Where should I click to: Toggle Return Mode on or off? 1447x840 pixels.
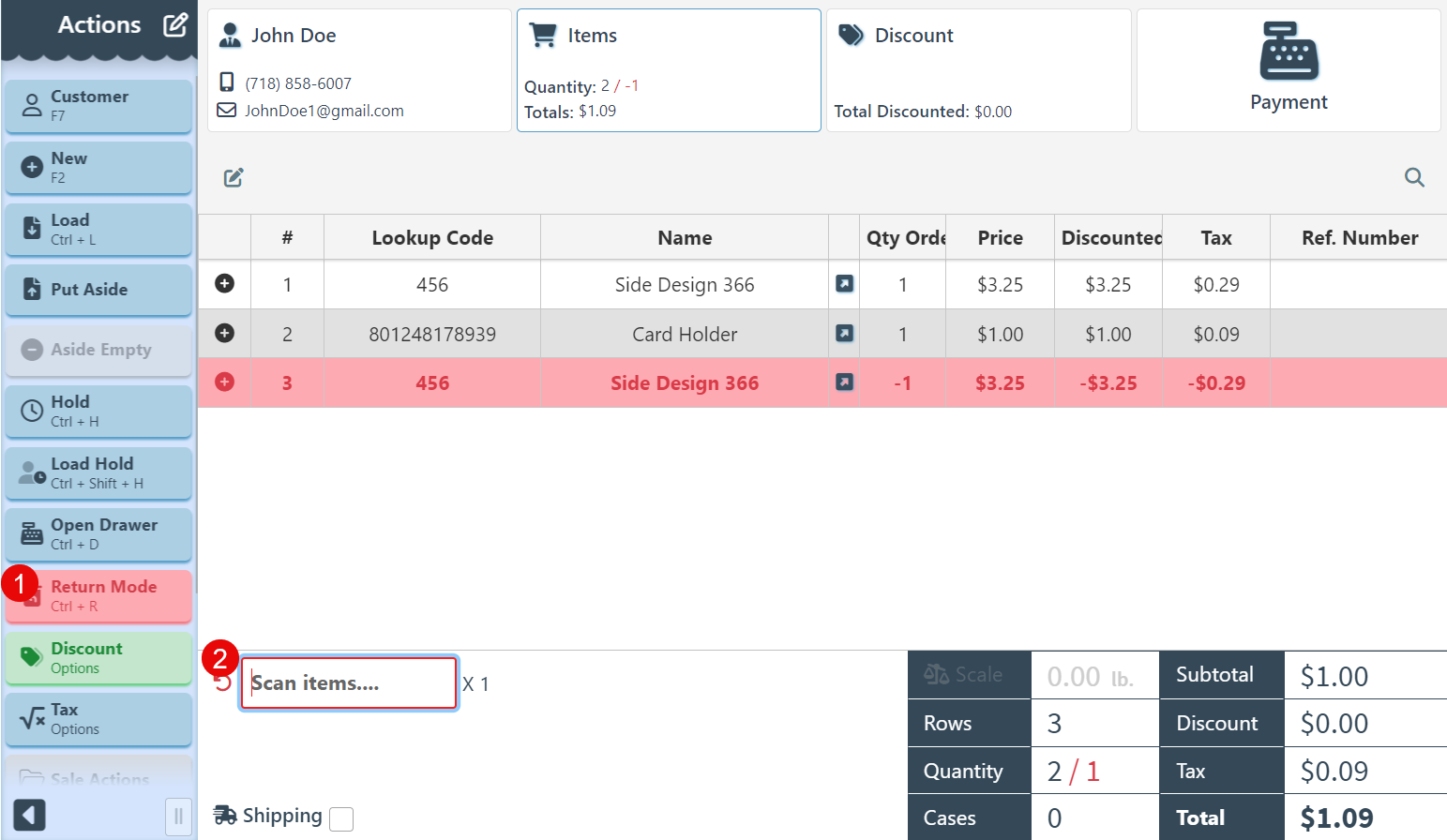[99, 596]
